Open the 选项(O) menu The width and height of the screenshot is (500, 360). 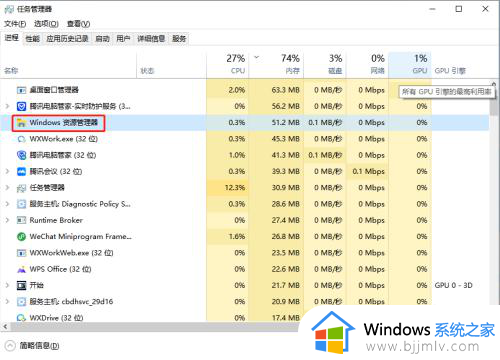pos(46,24)
